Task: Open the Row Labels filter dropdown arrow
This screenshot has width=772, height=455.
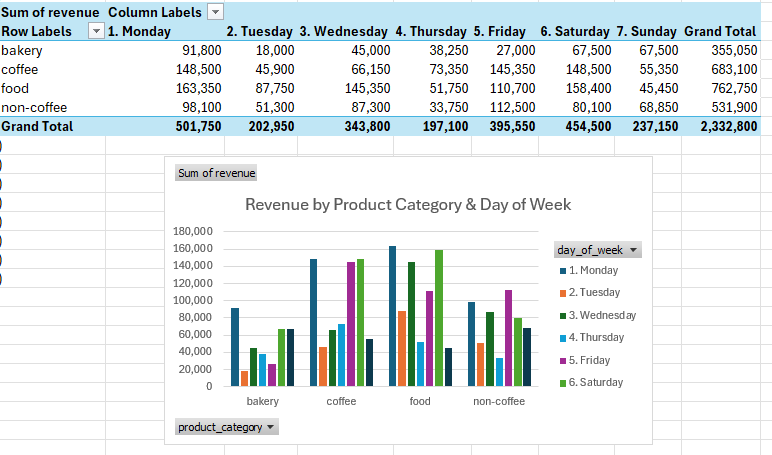Action: 96,31
